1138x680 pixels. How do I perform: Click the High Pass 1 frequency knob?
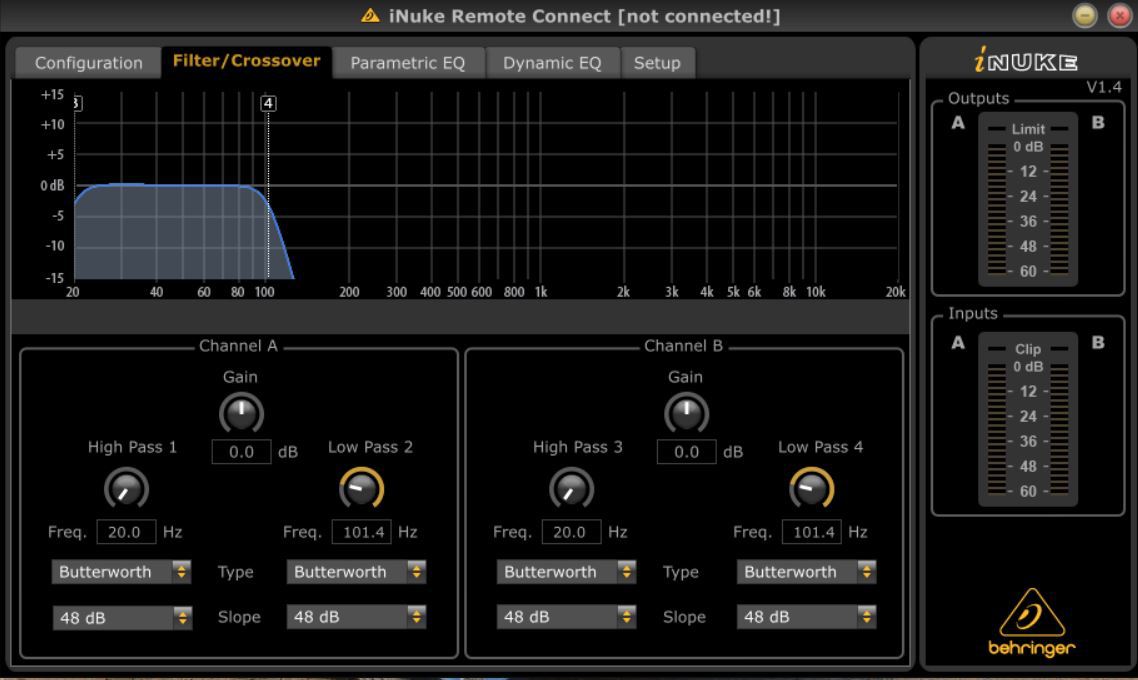[x=126, y=488]
